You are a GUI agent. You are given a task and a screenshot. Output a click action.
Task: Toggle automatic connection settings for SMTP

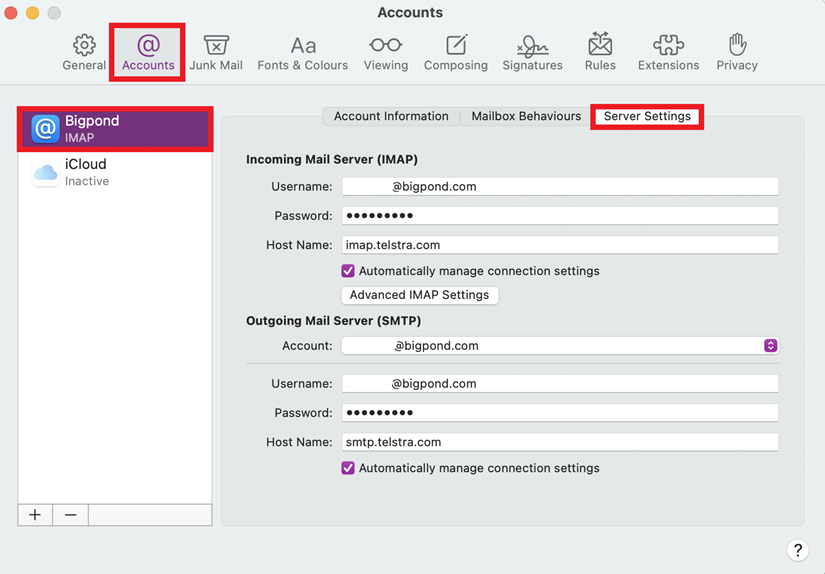348,468
